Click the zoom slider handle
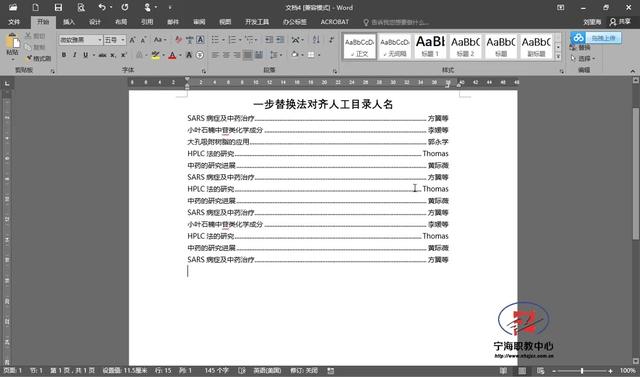Viewport: 640px width, 377px height. click(582, 371)
